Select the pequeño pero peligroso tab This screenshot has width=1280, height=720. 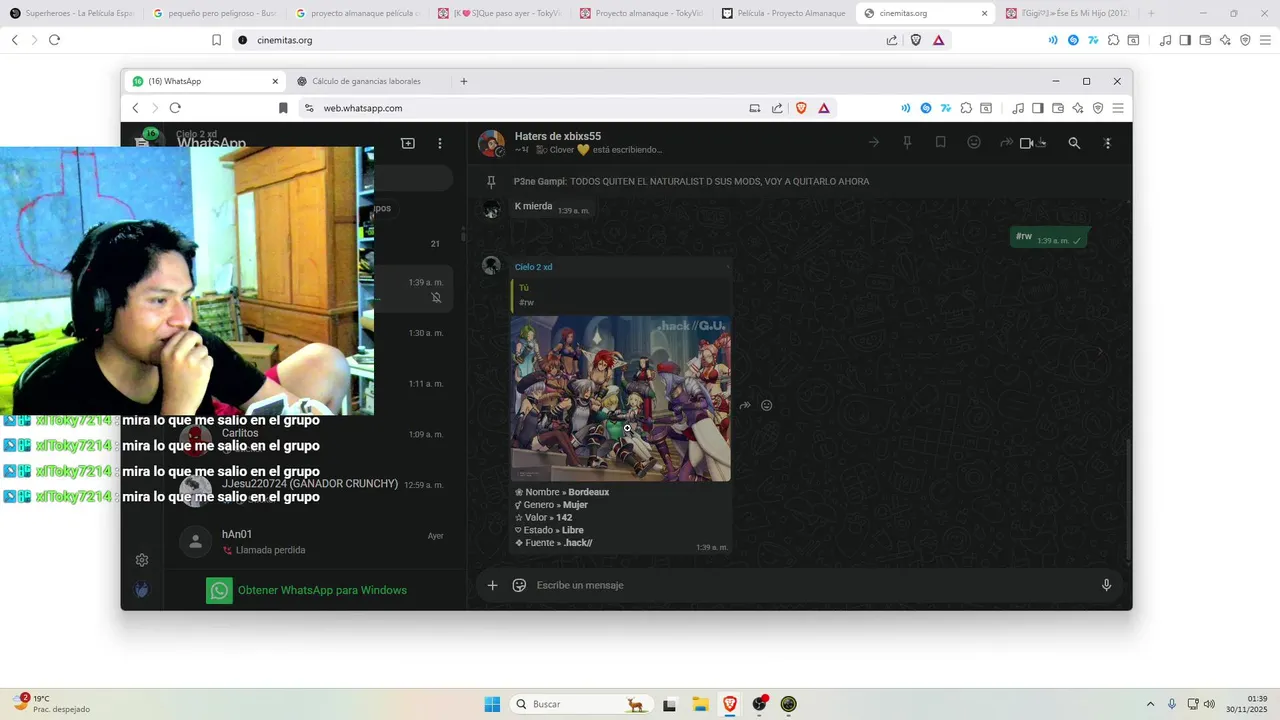point(215,13)
